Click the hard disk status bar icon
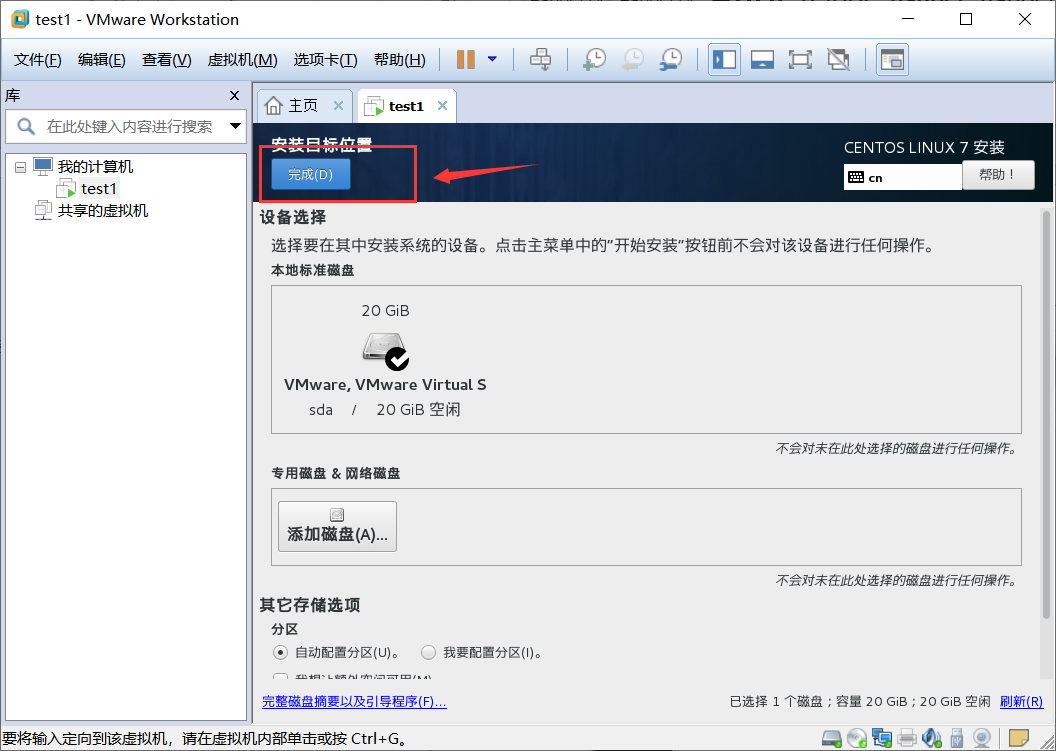The image size is (1056, 751). click(832, 739)
